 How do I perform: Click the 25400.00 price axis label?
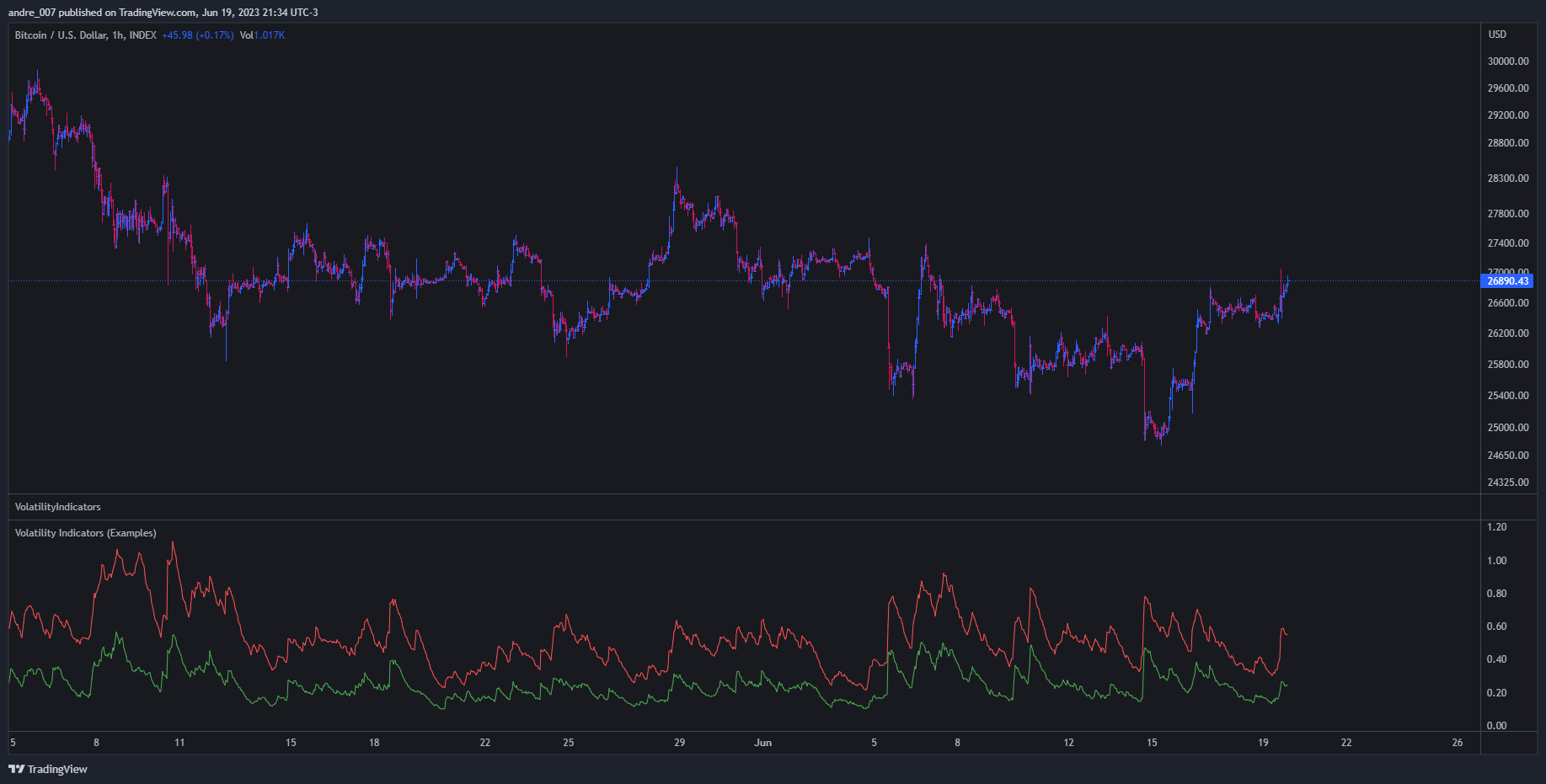click(x=1508, y=396)
